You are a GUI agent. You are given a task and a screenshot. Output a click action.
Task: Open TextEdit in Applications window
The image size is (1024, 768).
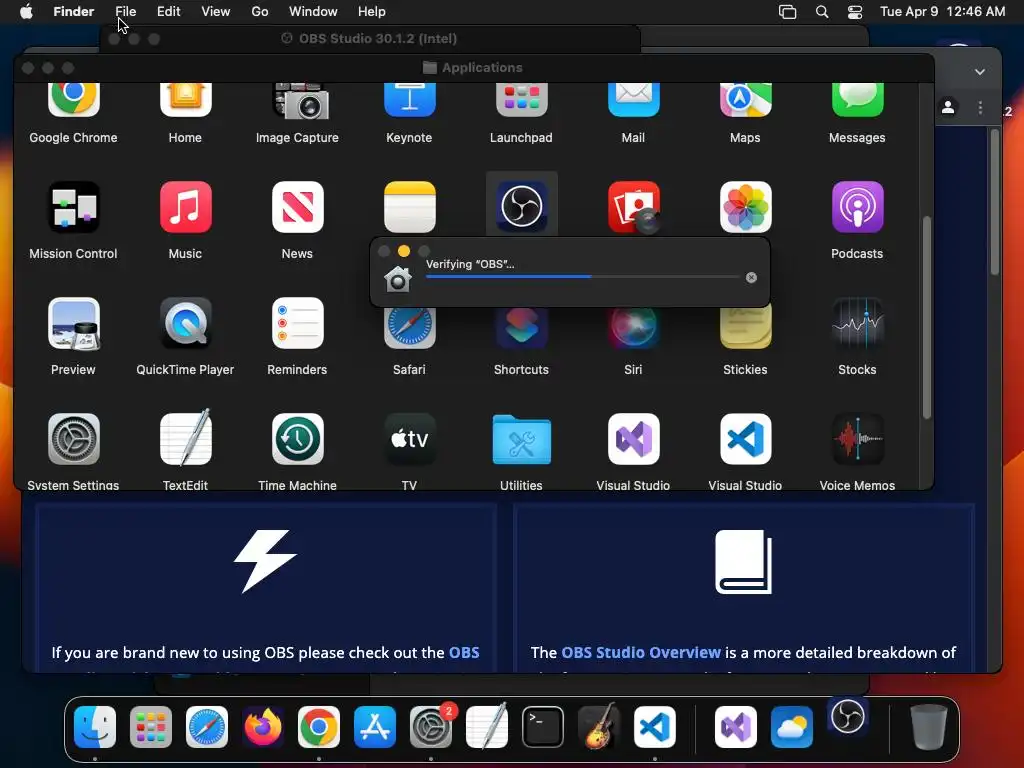tap(185, 438)
